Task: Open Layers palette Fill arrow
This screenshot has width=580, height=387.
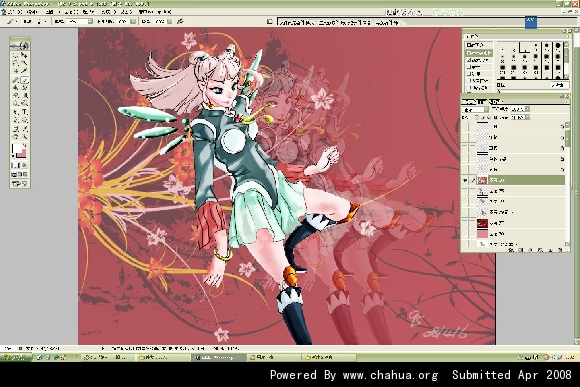Action: [x=527, y=117]
